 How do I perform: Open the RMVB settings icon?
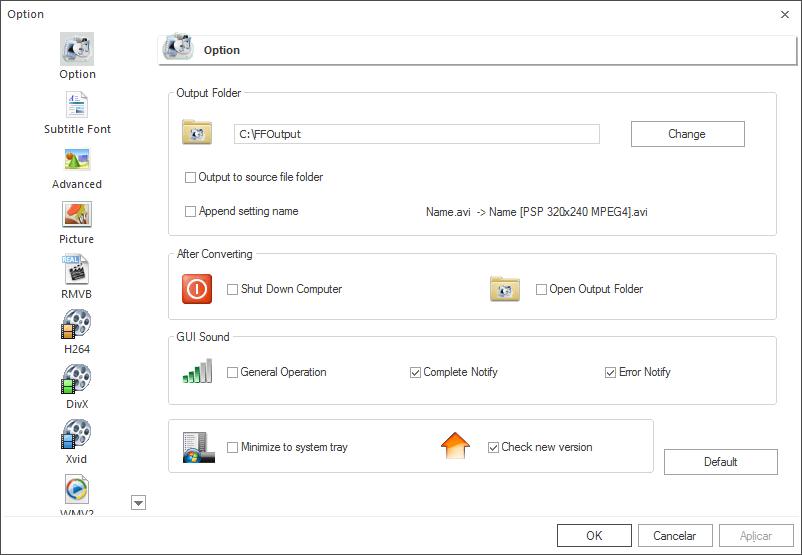click(x=77, y=269)
